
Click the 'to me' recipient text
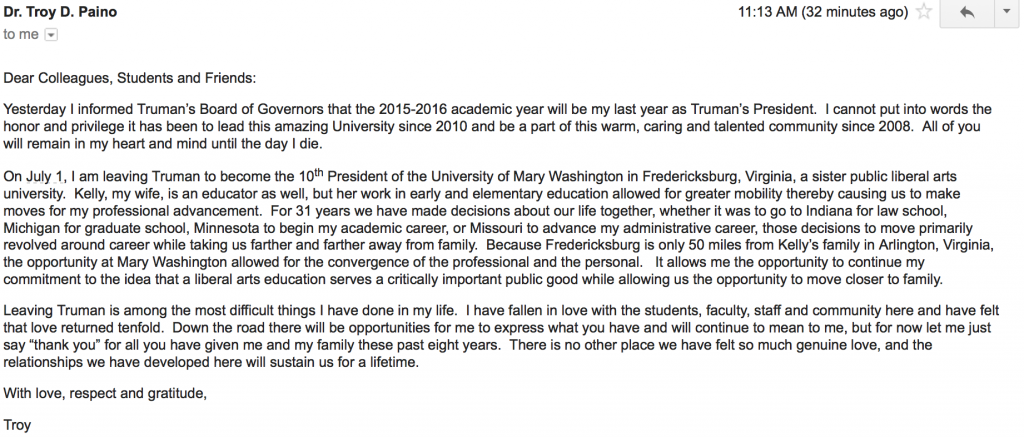click(22, 34)
